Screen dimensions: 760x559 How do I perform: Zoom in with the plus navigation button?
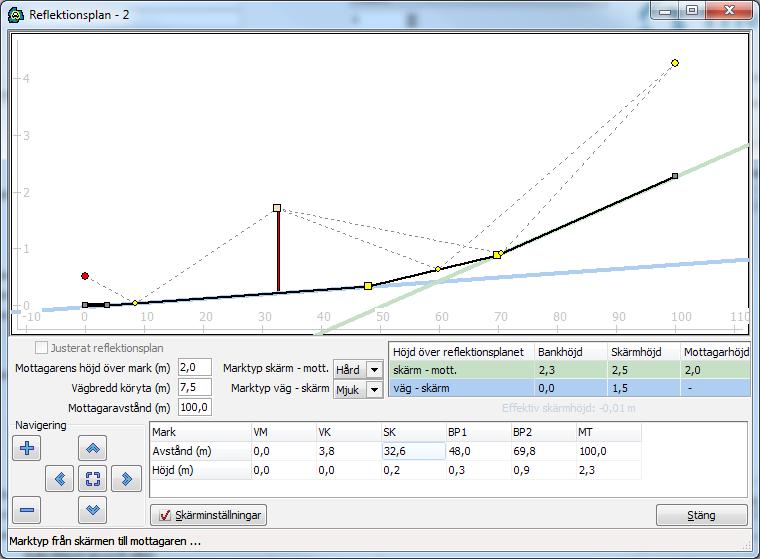click(x=27, y=447)
